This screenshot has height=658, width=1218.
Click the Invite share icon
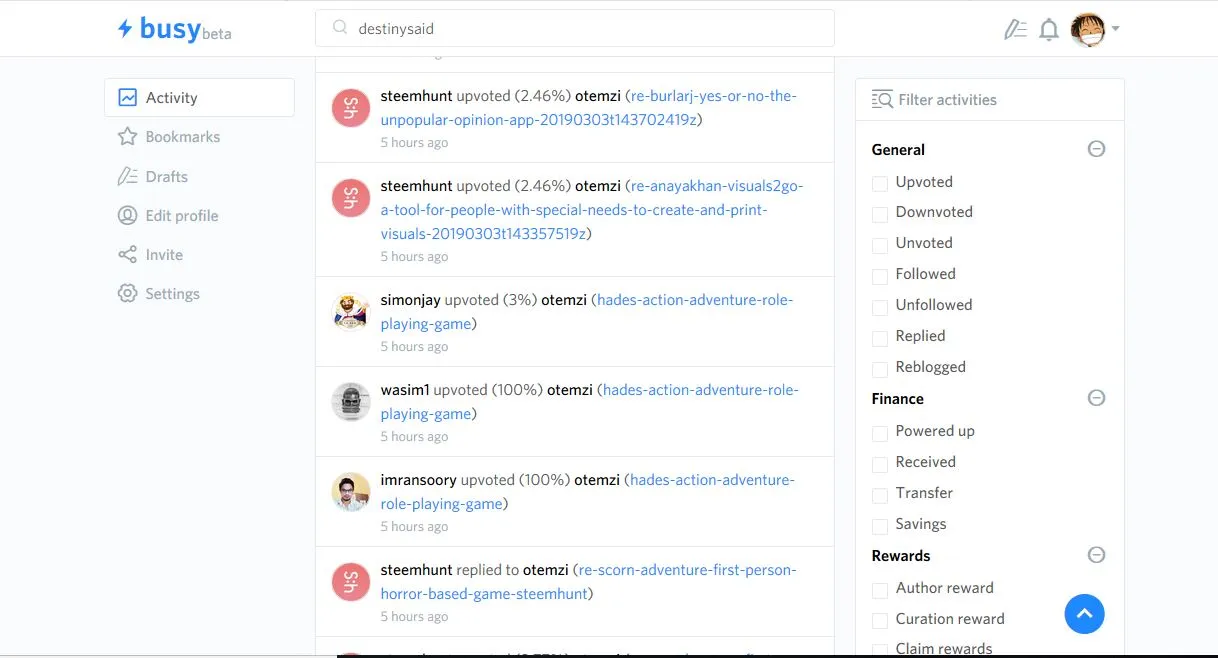(x=127, y=255)
